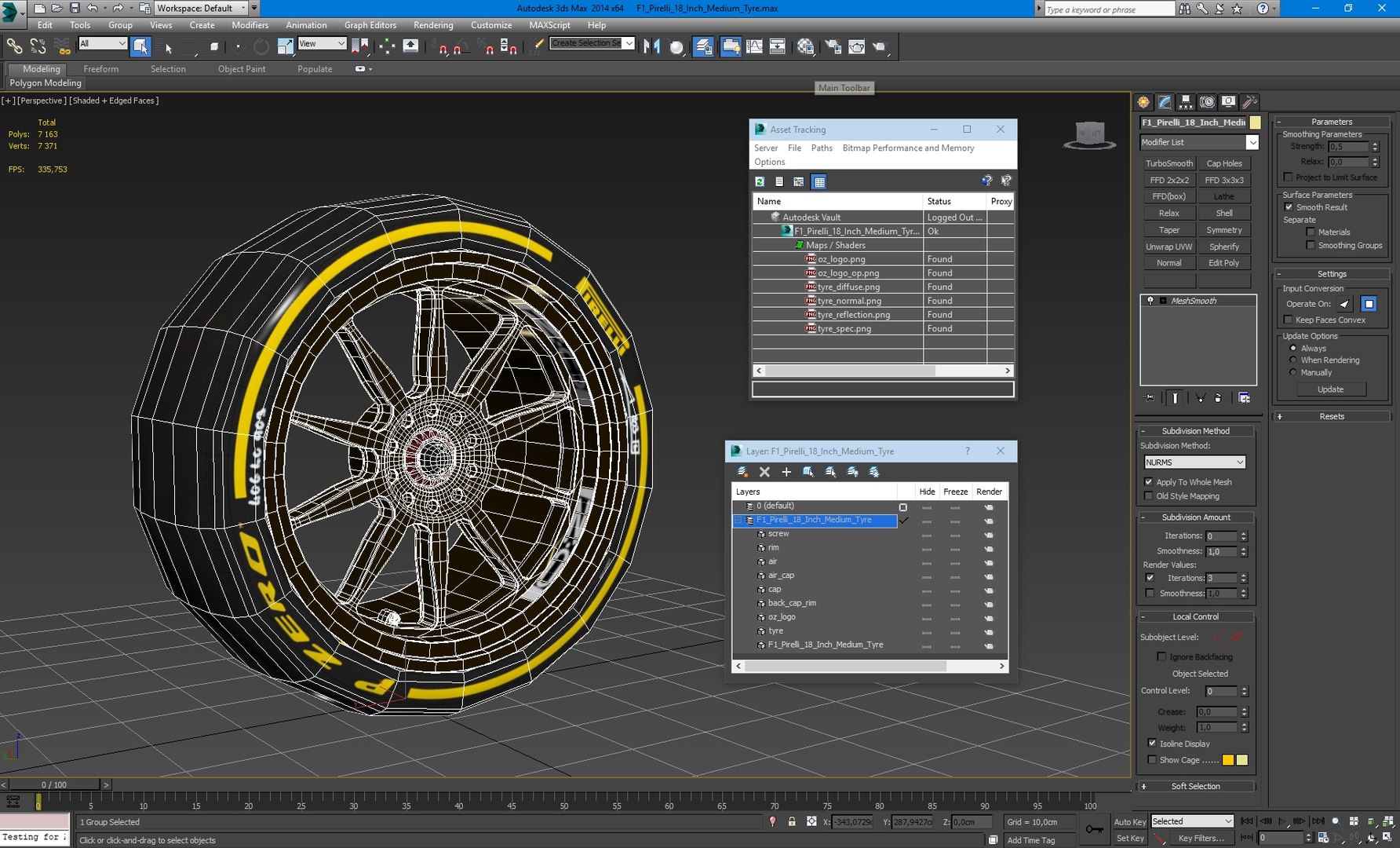Image resolution: width=1400 pixels, height=848 pixels.
Task: Select the Link tool in main toolbar
Action: [14, 46]
